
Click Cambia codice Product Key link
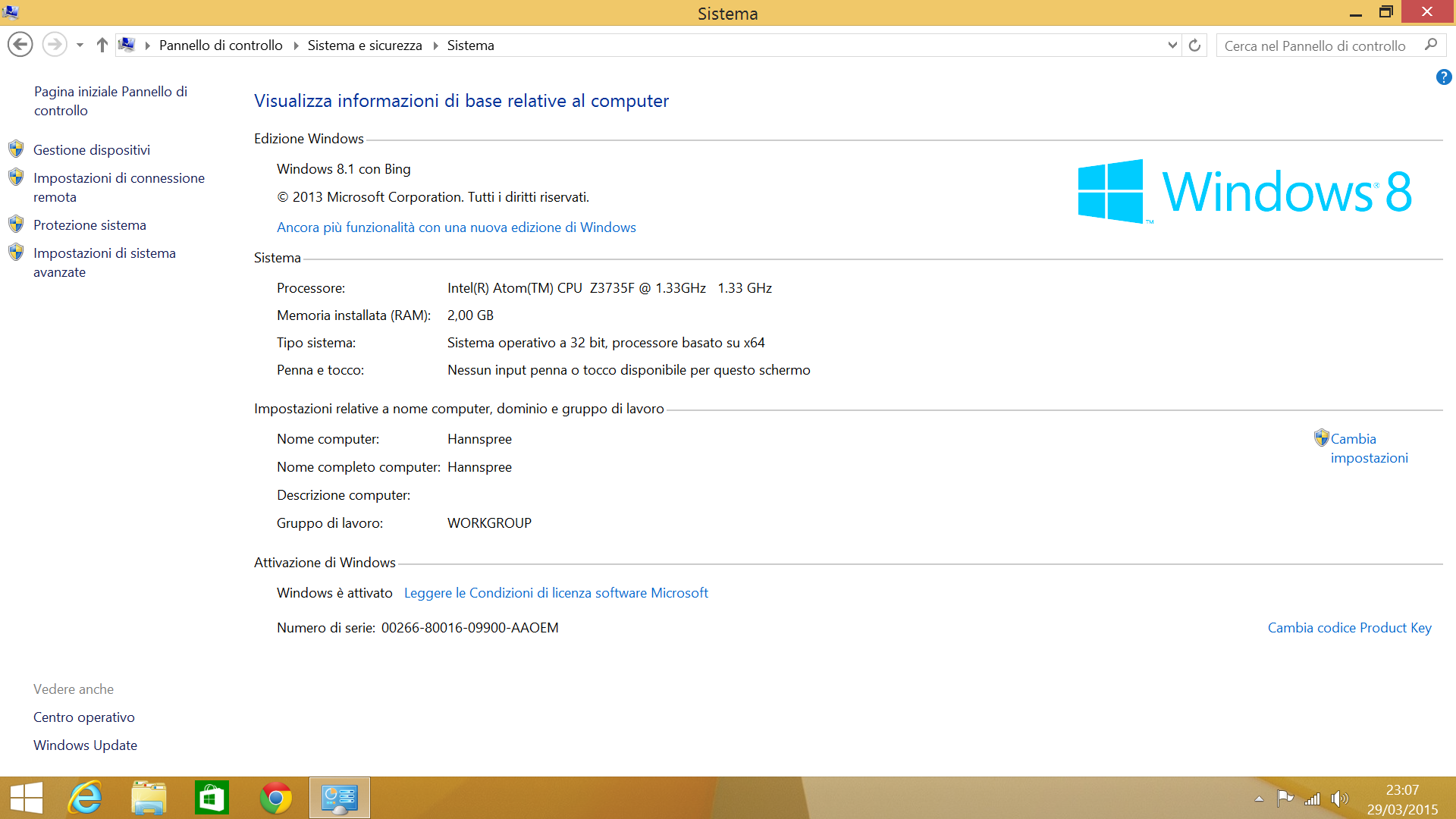[1349, 628]
